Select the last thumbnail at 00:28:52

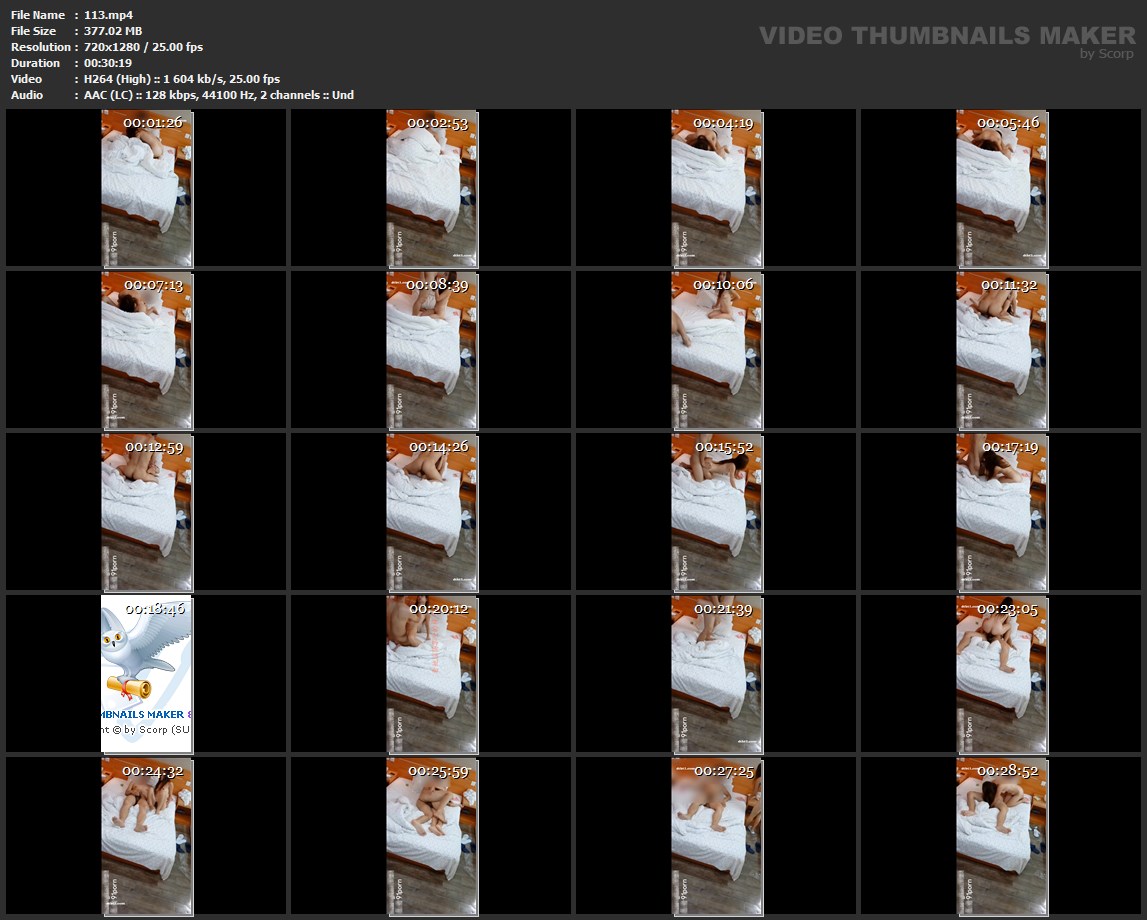click(x=1002, y=835)
